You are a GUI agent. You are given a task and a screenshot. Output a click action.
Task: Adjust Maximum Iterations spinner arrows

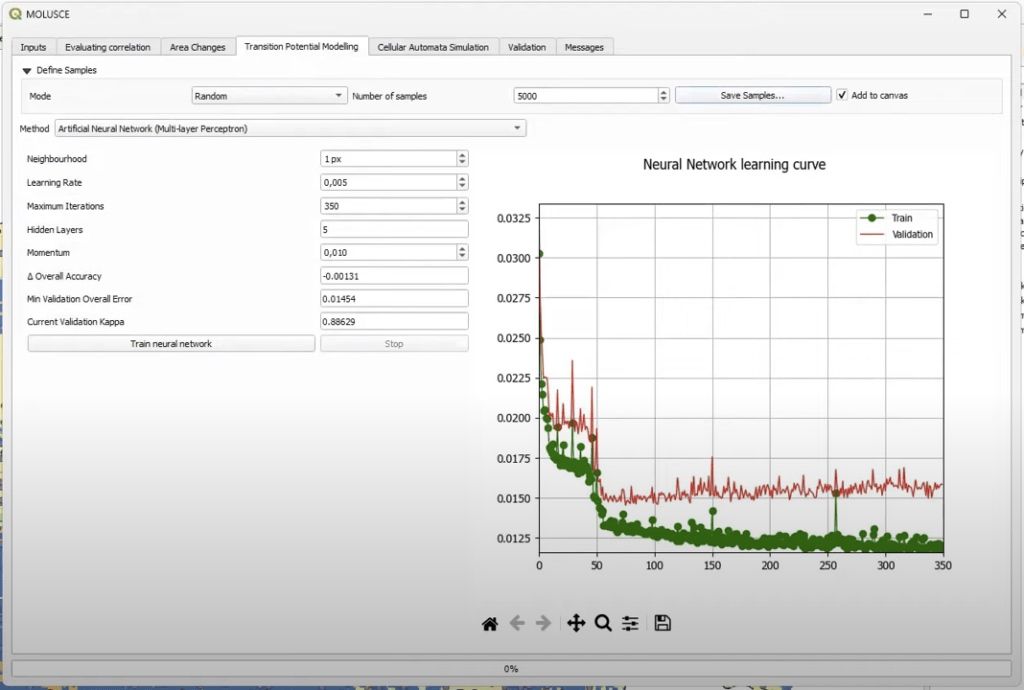(462, 206)
